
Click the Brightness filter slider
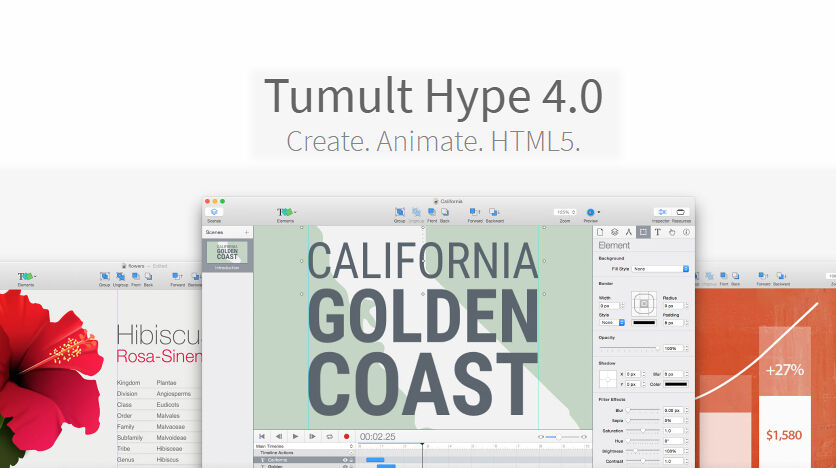644,451
